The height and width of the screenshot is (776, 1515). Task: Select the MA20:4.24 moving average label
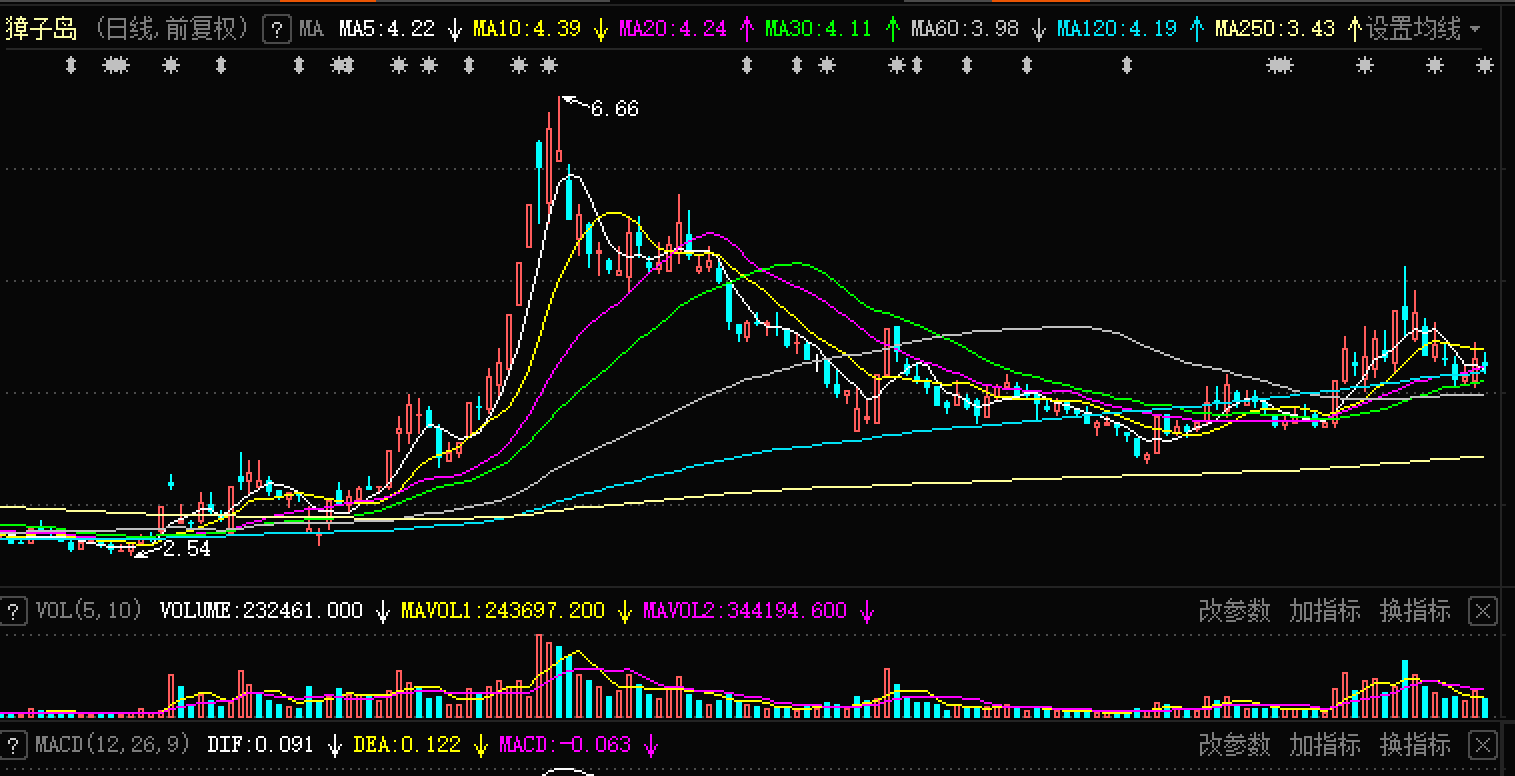(673, 29)
